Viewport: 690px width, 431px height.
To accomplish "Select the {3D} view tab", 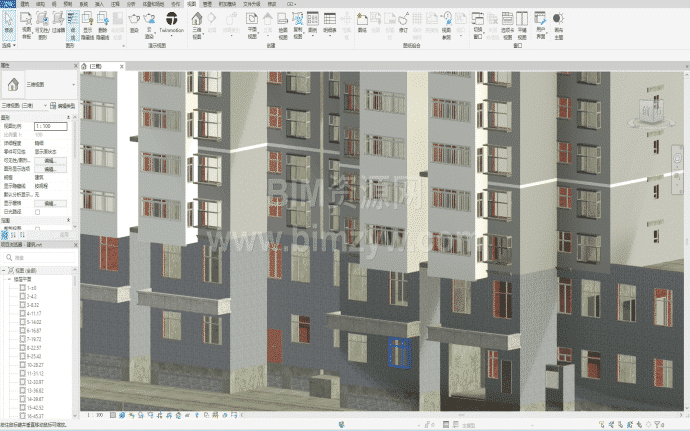I will tap(98, 66).
